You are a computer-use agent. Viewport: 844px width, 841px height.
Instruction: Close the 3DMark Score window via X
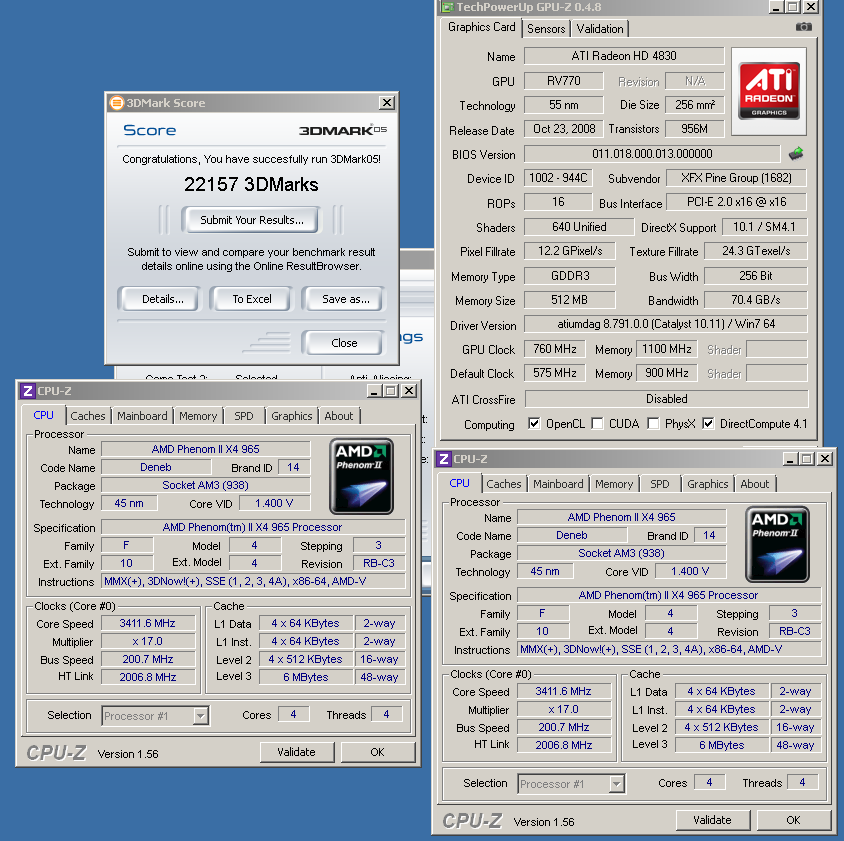coord(386,103)
